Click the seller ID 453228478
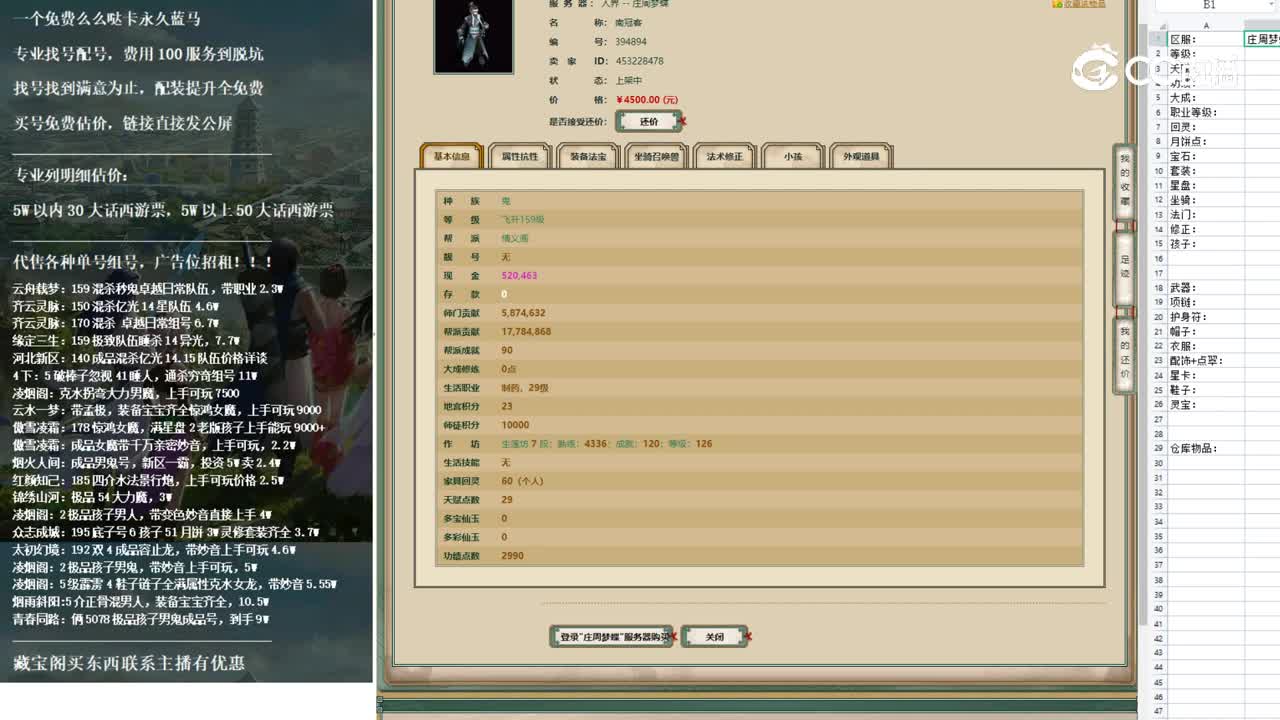This screenshot has height=720, width=1280. [x=640, y=61]
